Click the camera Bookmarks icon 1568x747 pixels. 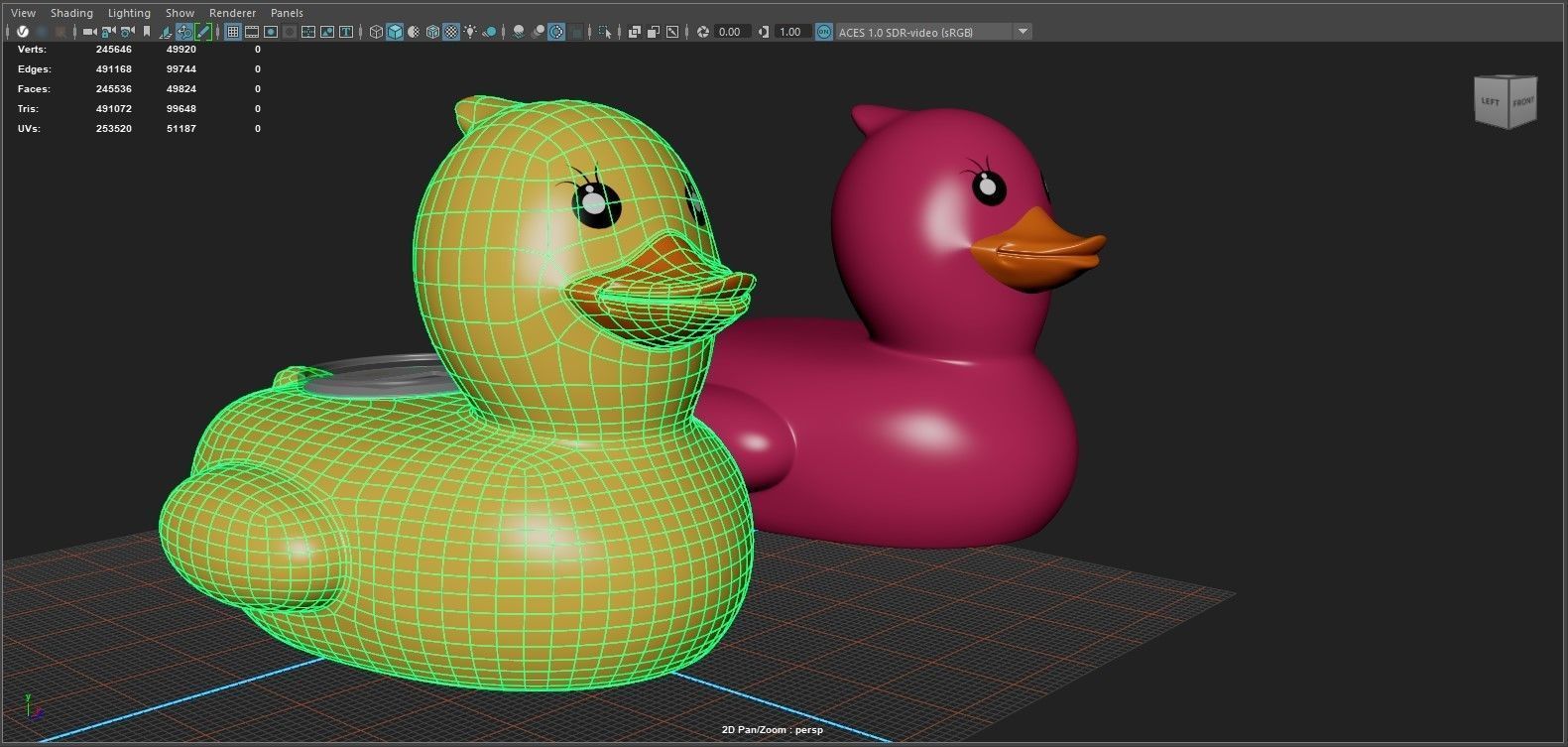[147, 32]
